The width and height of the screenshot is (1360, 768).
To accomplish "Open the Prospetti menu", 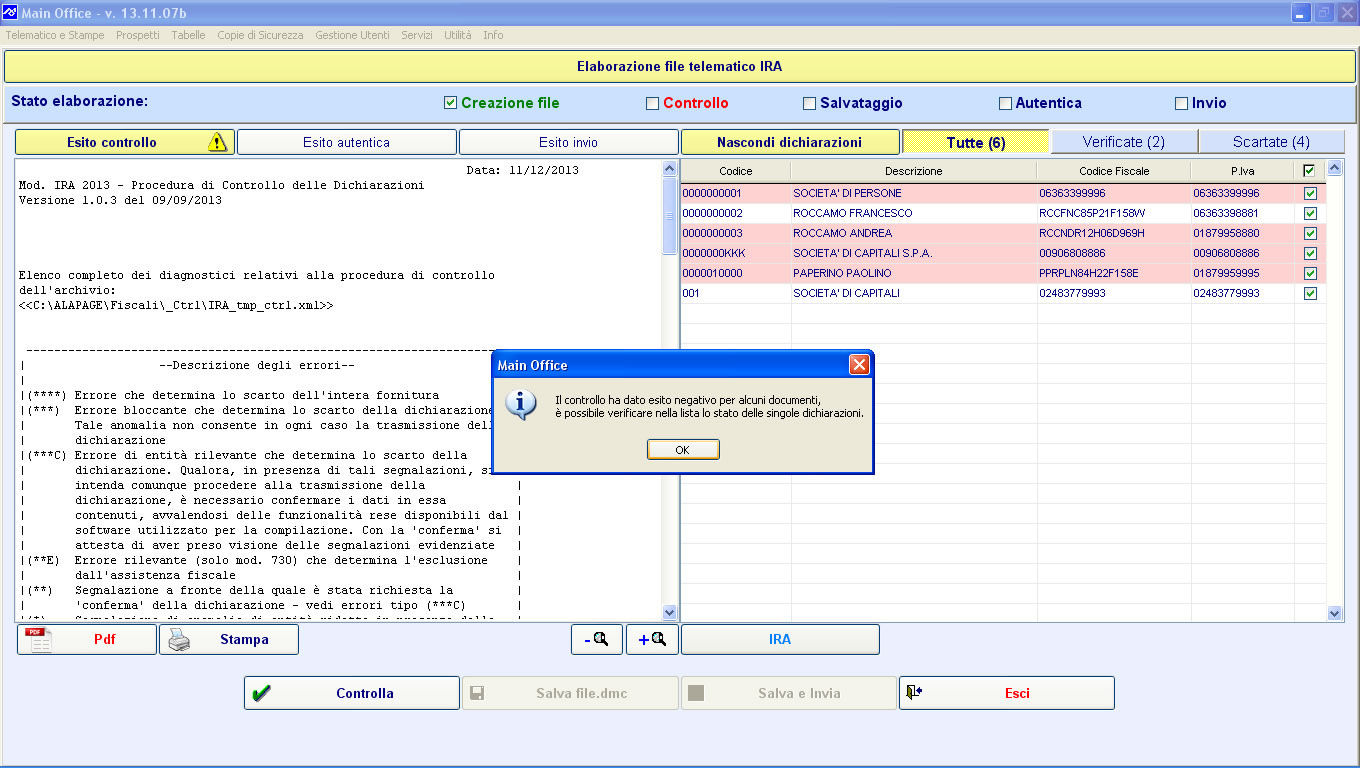I will [x=138, y=35].
